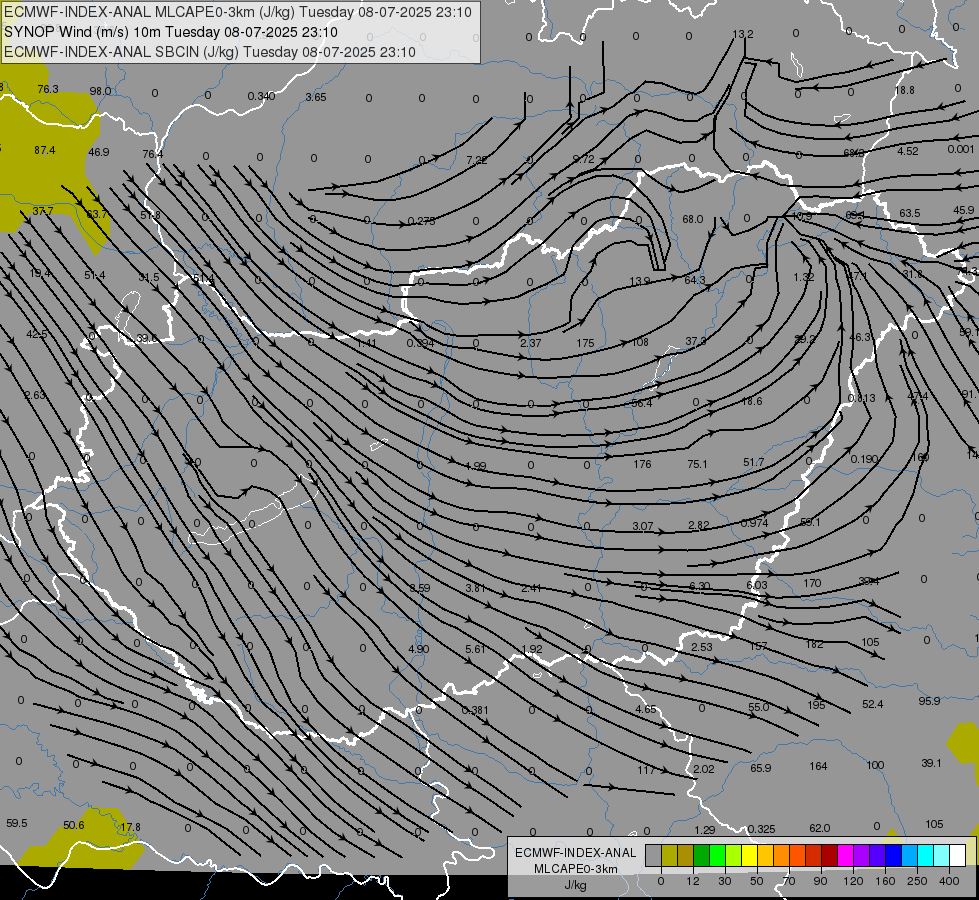Screen dimensions: 979x900
Task: Click the map value '68.0'
Action: 692,219
